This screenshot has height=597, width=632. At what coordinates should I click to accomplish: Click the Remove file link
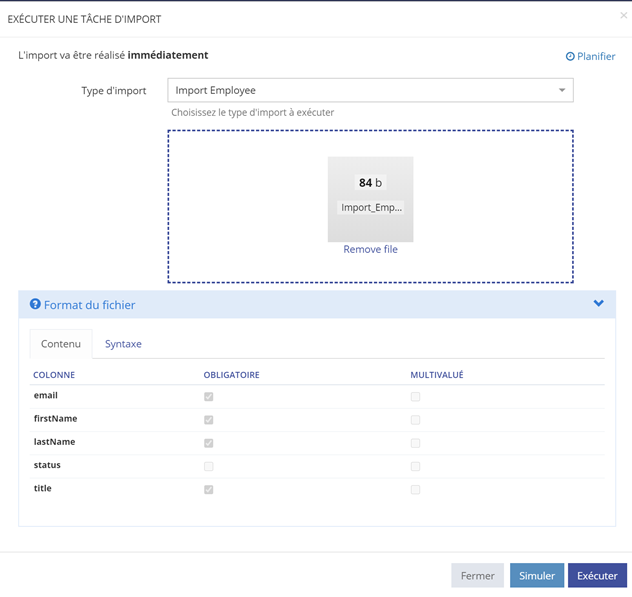[x=370, y=250]
